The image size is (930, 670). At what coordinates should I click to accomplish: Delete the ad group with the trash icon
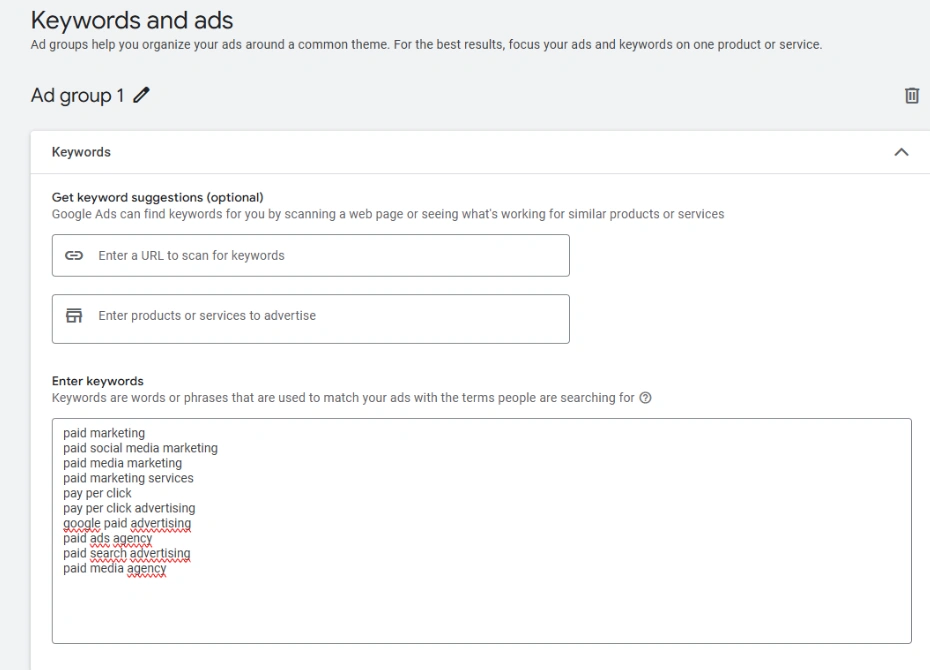(x=911, y=96)
